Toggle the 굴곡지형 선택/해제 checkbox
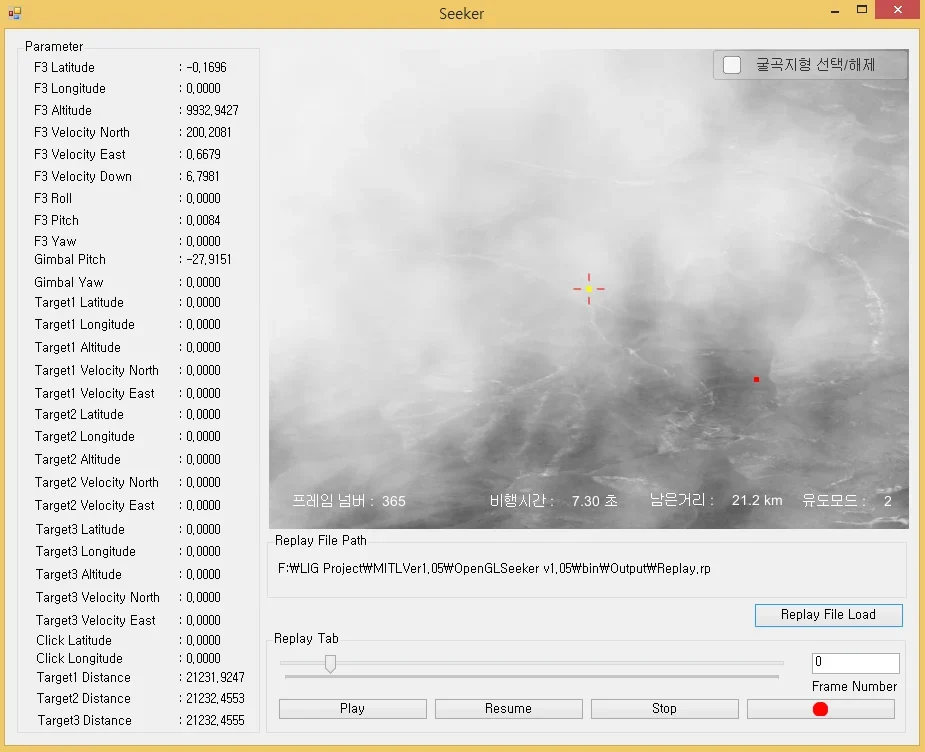 tap(732, 65)
